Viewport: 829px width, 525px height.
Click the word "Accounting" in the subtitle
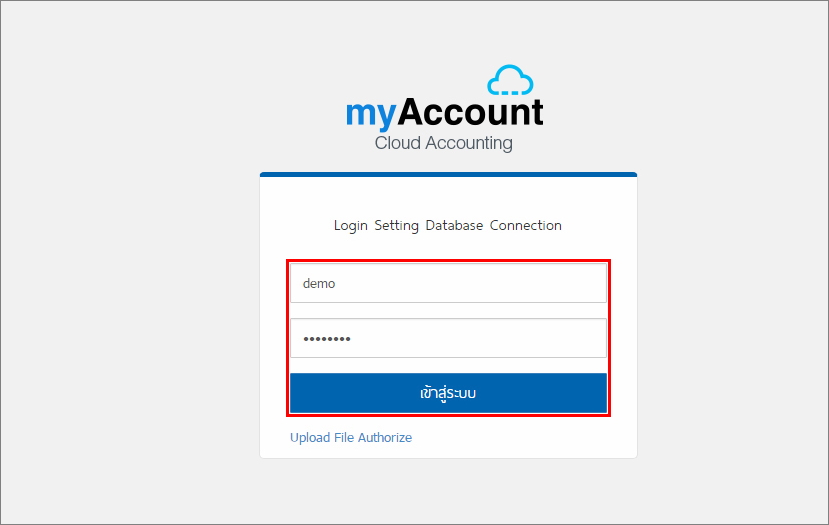point(469,143)
